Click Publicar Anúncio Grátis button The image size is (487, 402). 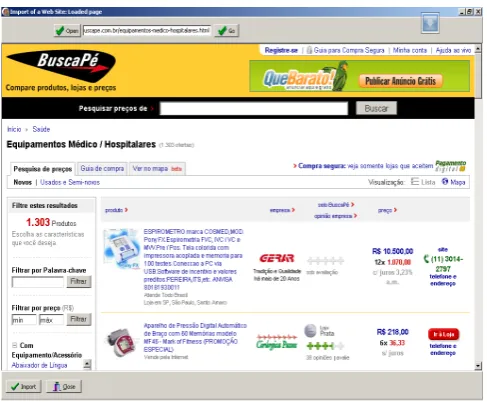click(400, 81)
